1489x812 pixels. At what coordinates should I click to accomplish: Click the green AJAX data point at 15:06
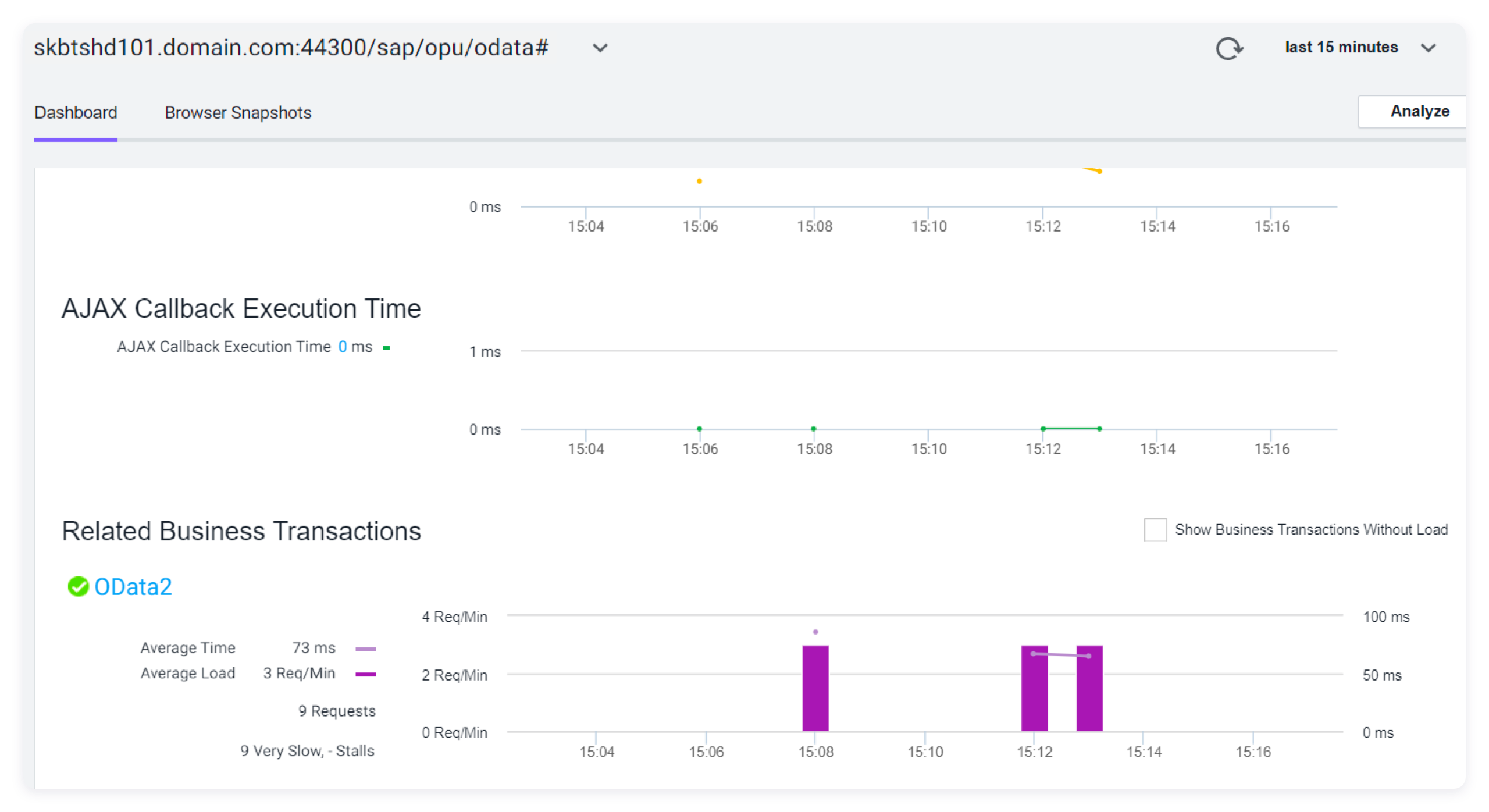pos(699,429)
